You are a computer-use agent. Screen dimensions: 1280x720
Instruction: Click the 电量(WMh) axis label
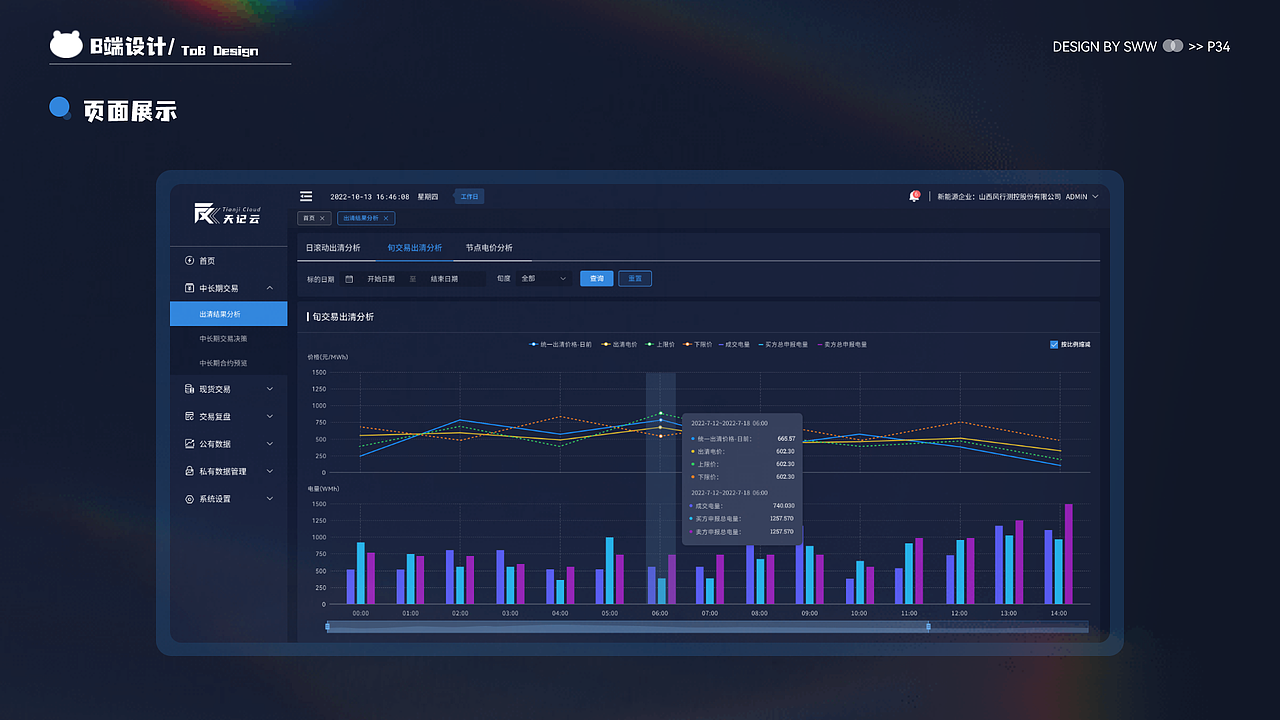325,488
